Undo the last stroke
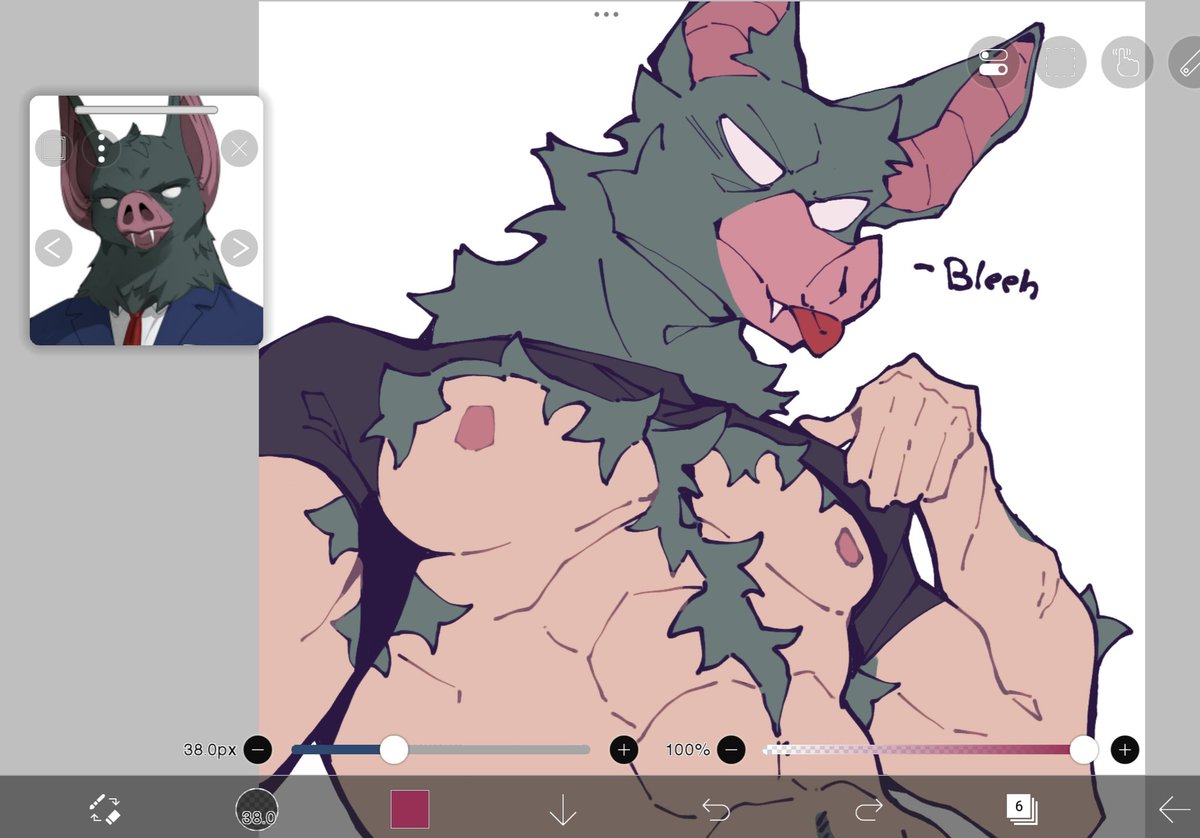The height and width of the screenshot is (838, 1200). tap(716, 809)
